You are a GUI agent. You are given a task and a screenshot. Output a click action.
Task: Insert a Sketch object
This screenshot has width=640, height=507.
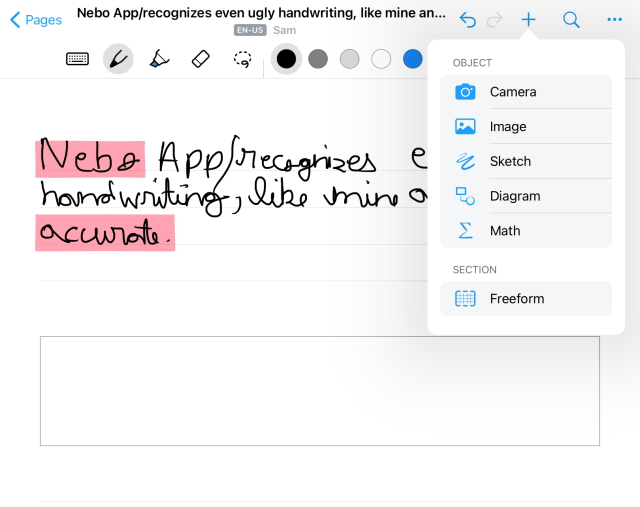(526, 161)
